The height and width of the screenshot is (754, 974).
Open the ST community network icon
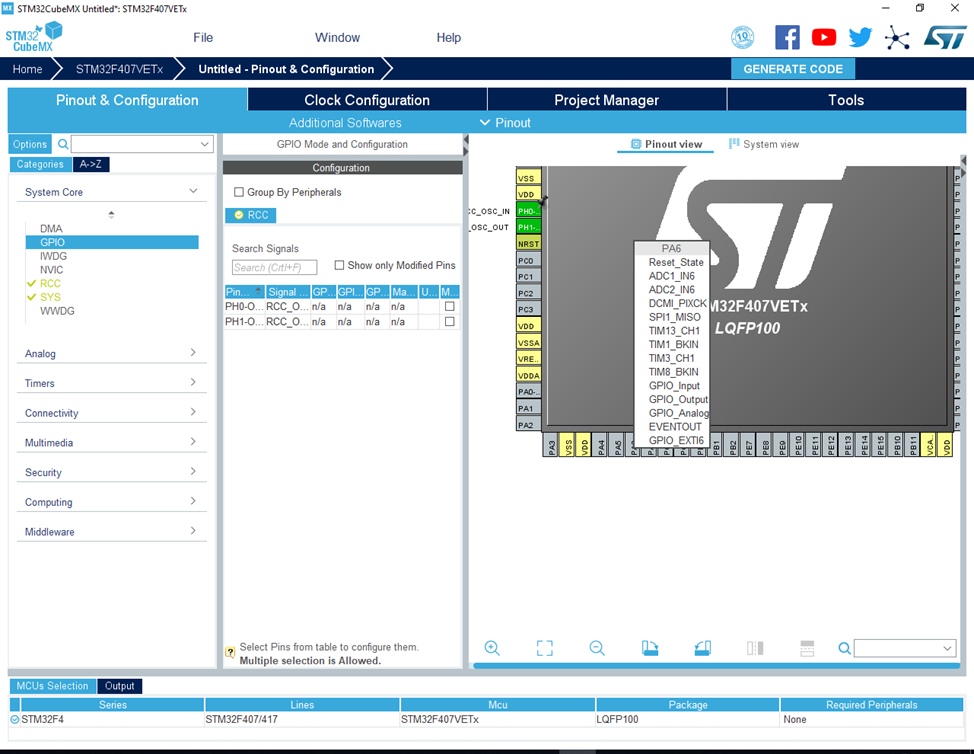[x=897, y=38]
